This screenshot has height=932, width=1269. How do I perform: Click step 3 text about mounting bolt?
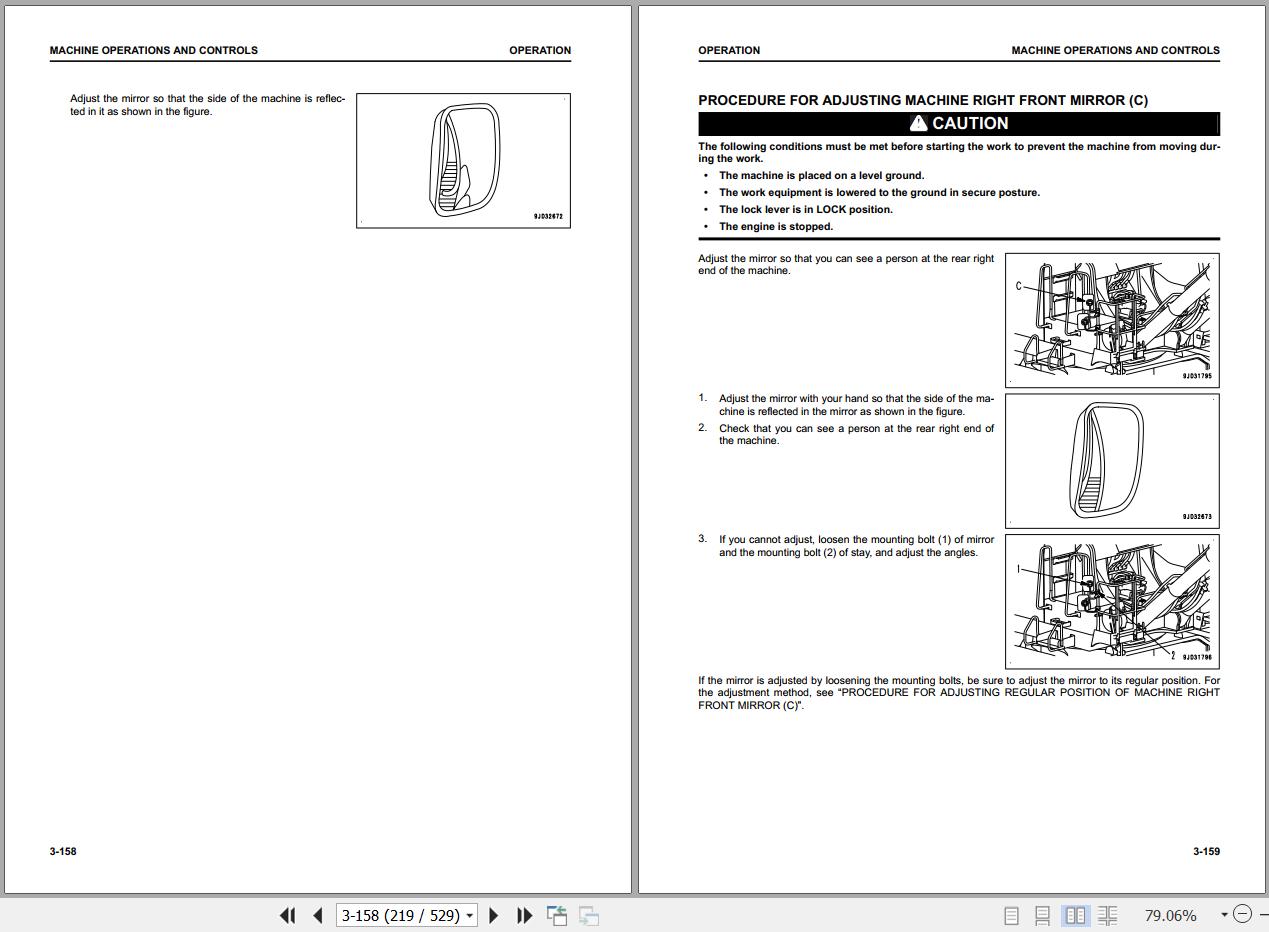point(856,546)
